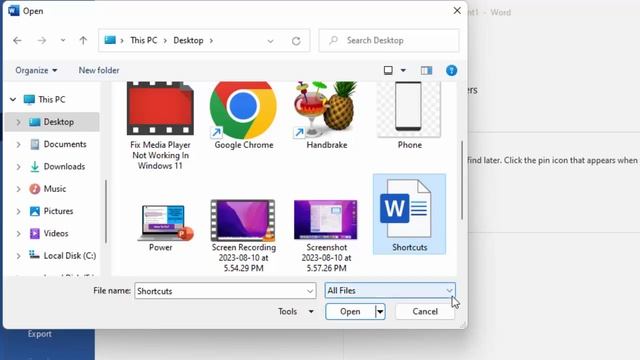Click the Open button
The image size is (640, 360).
(x=350, y=311)
